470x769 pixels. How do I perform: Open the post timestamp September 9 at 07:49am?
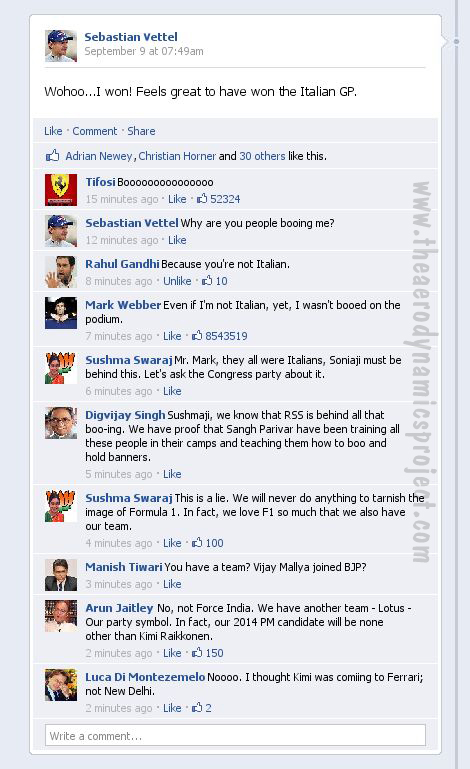tap(144, 51)
